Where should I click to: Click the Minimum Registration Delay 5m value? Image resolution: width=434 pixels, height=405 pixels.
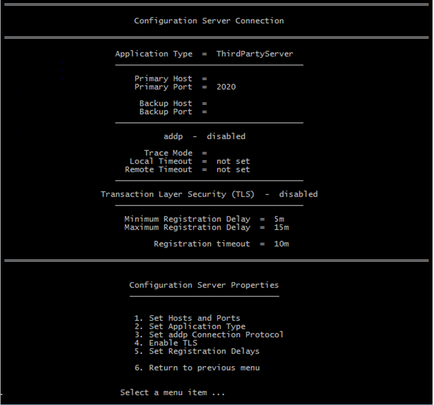pyautogui.click(x=279, y=219)
